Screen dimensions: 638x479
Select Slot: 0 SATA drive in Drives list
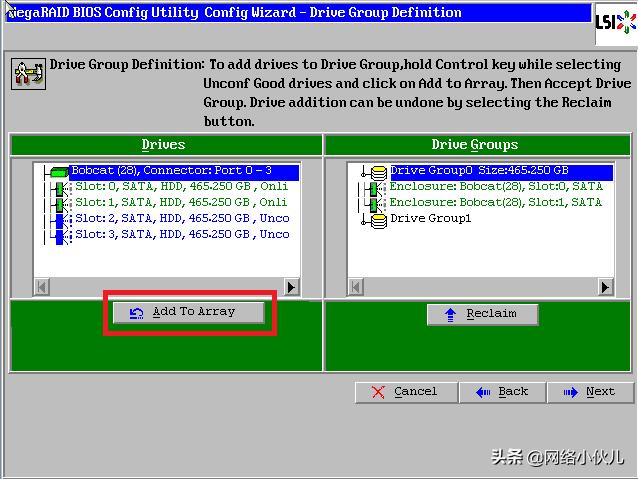tap(181, 187)
